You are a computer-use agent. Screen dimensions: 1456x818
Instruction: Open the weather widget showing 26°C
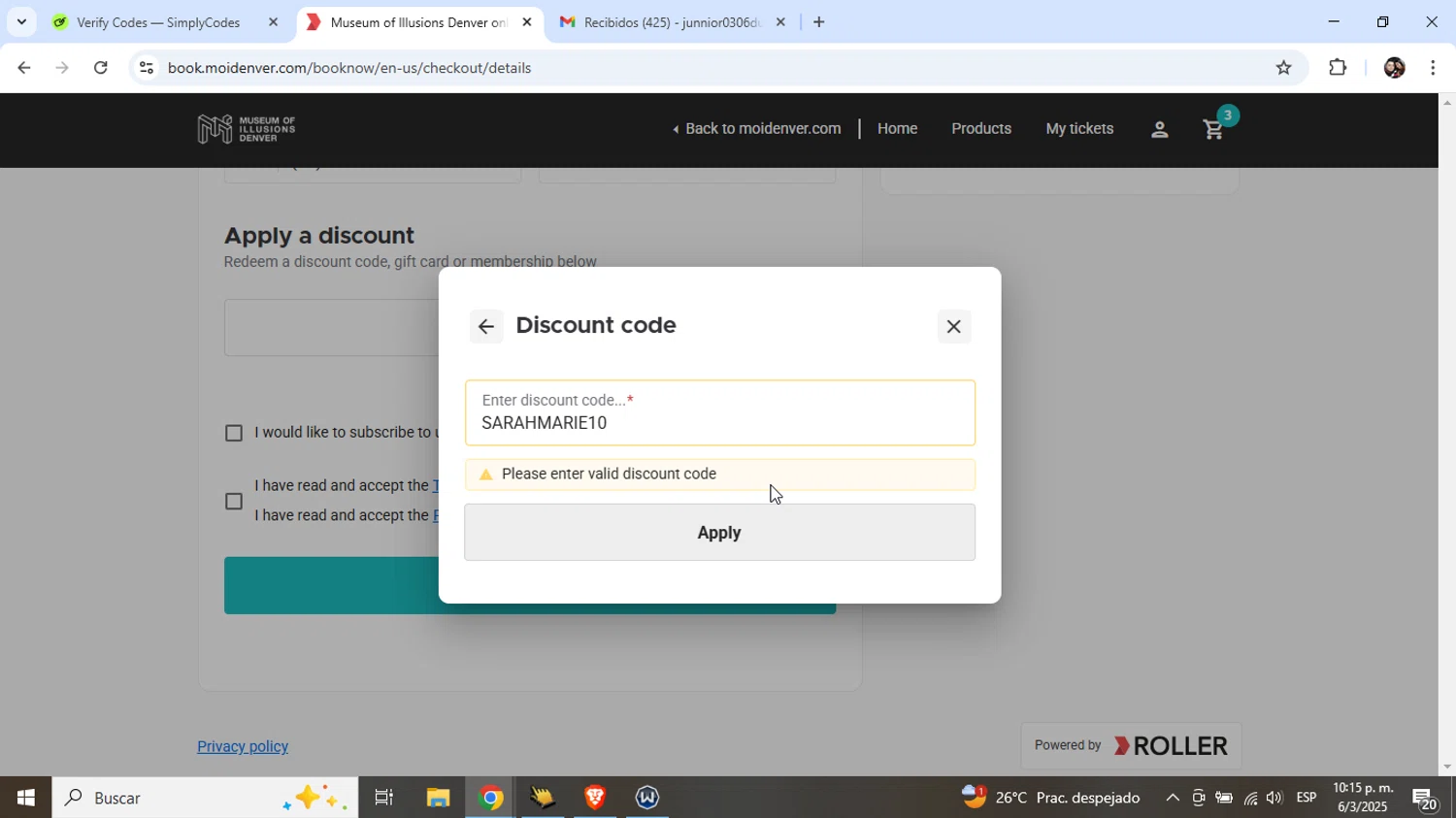click(1051, 798)
